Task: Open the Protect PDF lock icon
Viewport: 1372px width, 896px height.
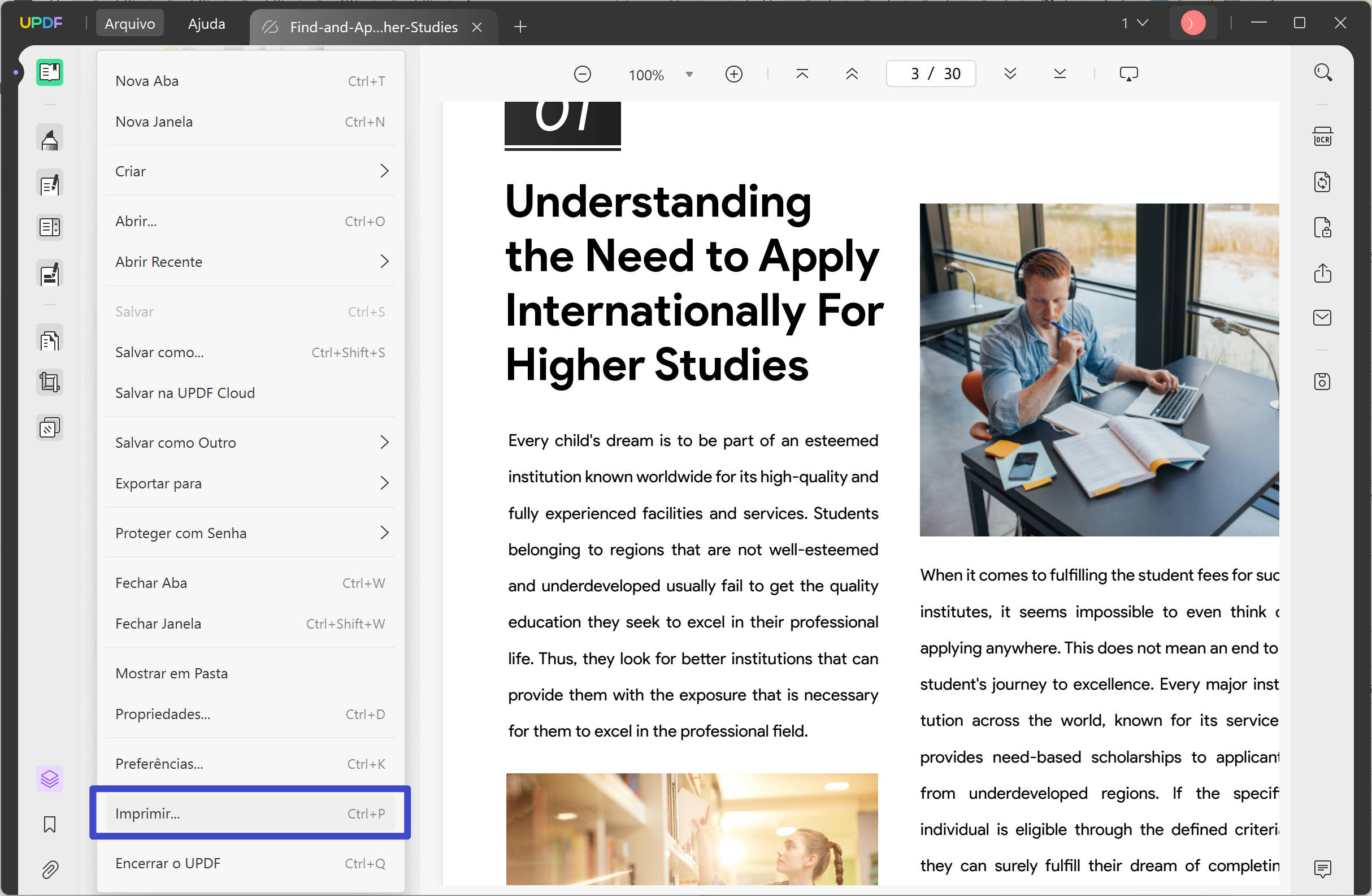Action: point(1322,228)
